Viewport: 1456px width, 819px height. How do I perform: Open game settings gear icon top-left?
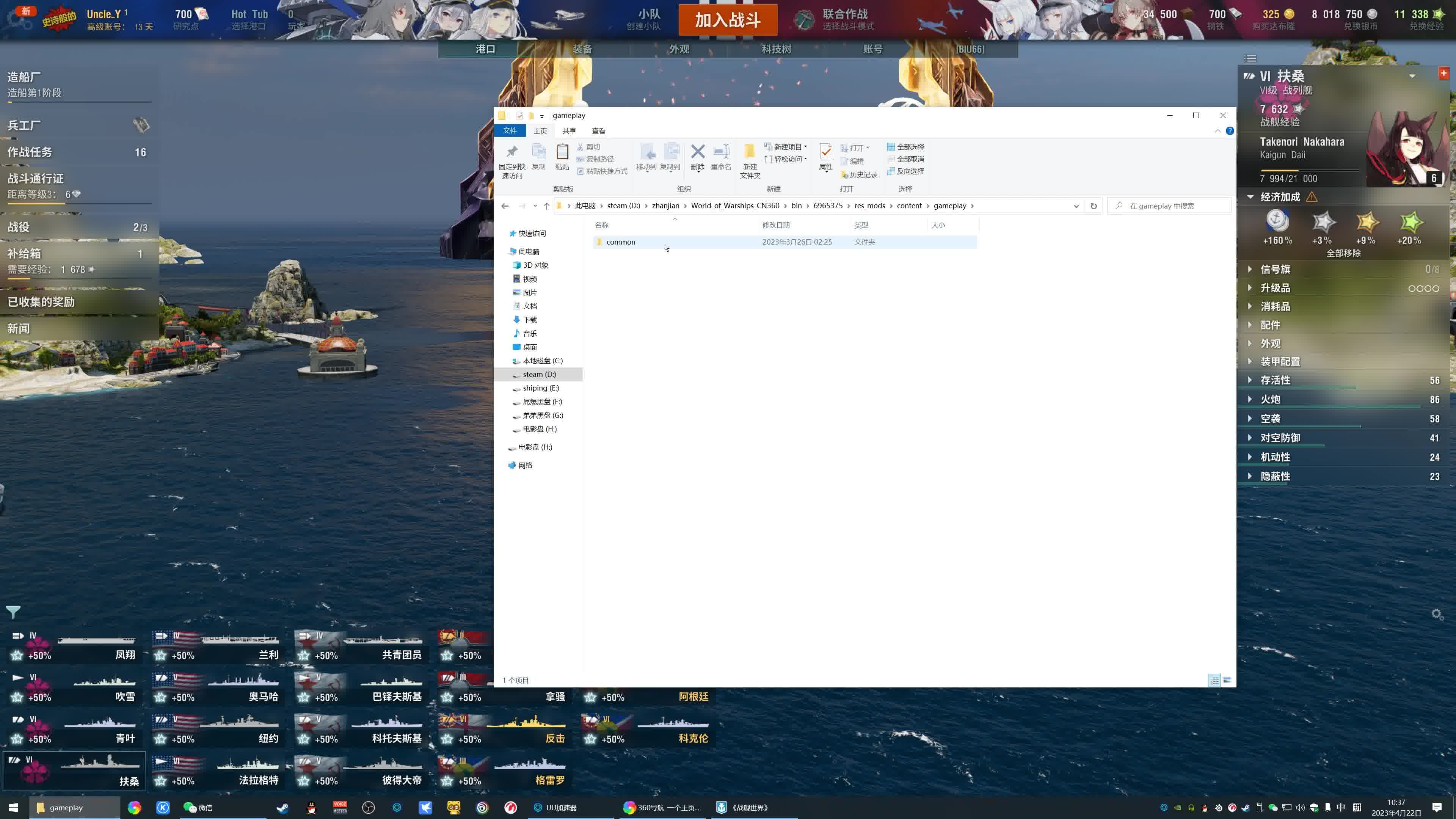point(20,20)
